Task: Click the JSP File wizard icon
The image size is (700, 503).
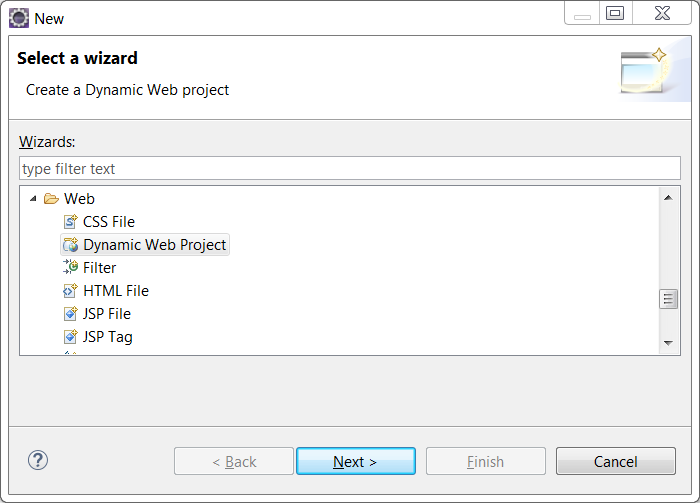Action: (71, 314)
